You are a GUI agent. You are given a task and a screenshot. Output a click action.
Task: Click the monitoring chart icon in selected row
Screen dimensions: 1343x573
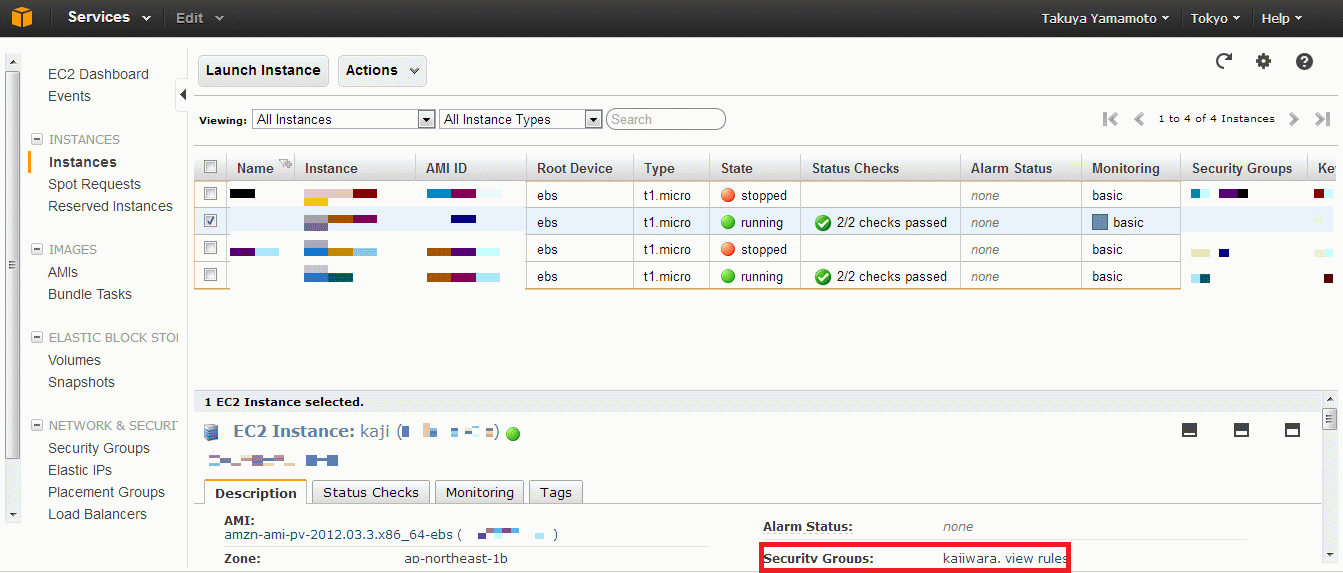(x=1100, y=222)
